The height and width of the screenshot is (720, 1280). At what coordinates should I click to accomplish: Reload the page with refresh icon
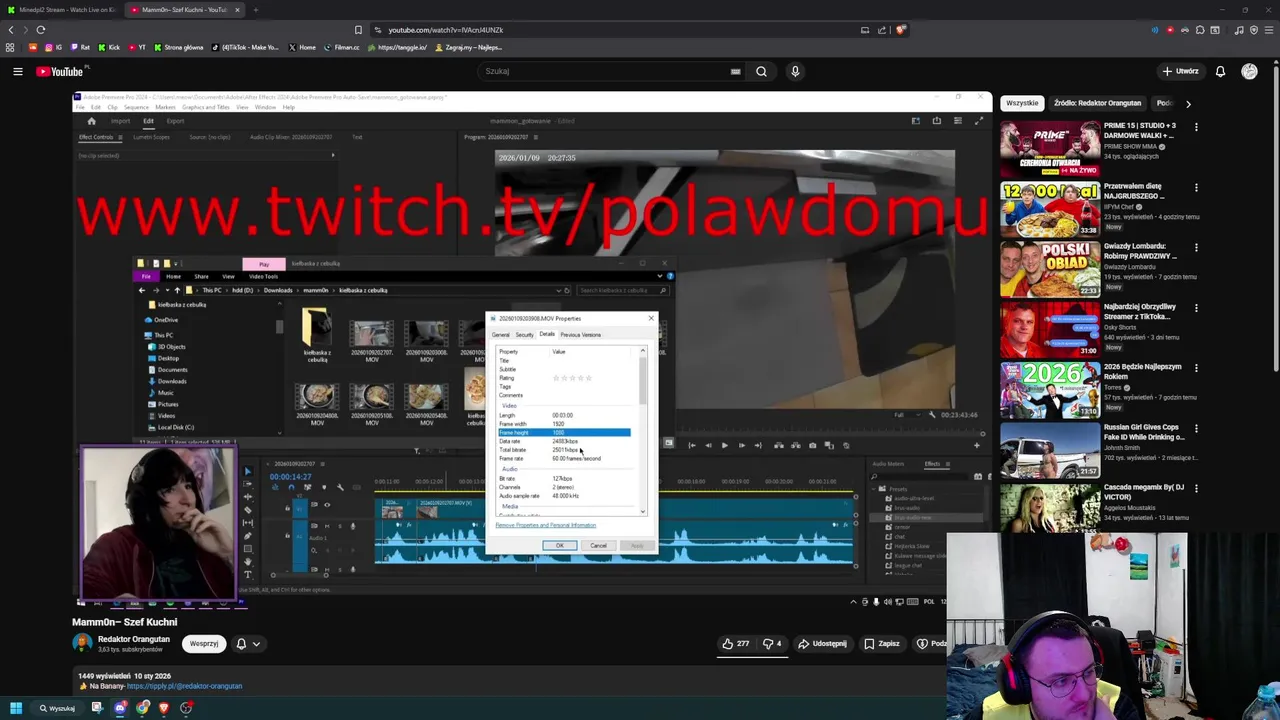[x=40, y=30]
